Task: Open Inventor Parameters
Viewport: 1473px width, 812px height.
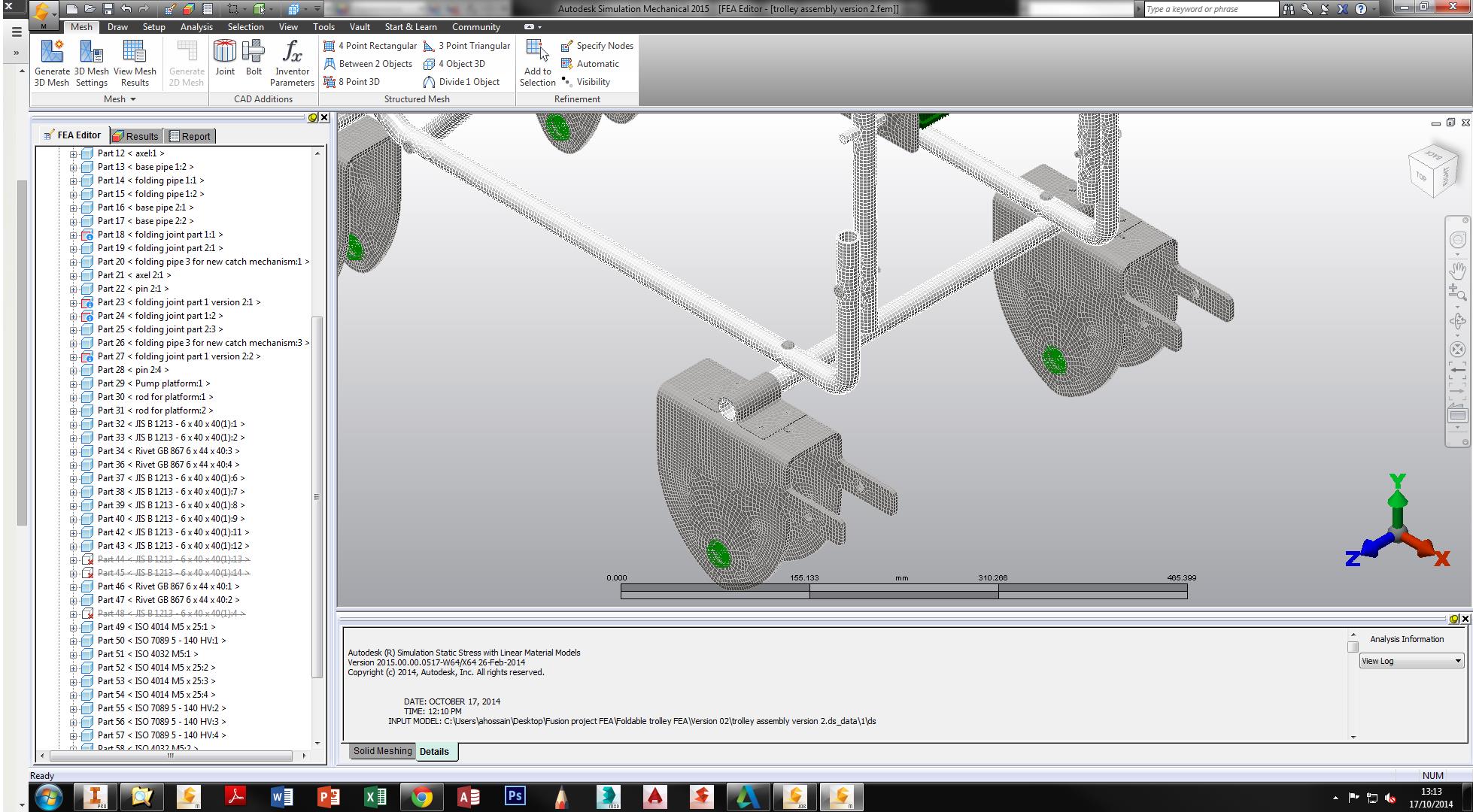Action: (292, 63)
